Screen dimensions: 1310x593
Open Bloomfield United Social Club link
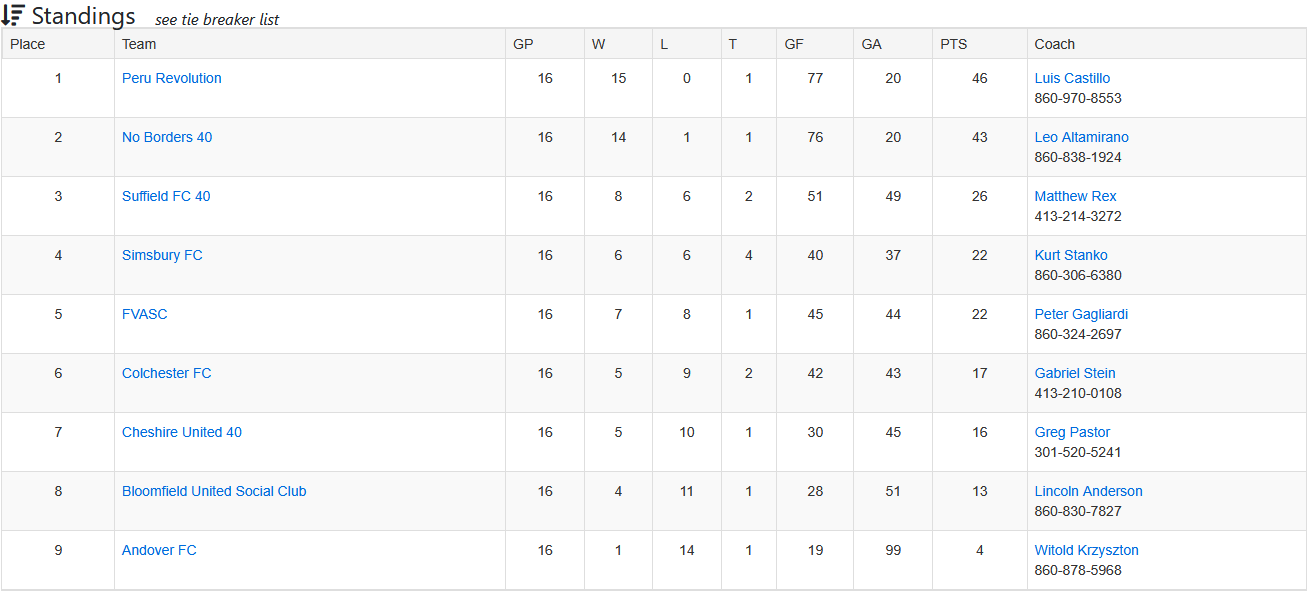(214, 491)
